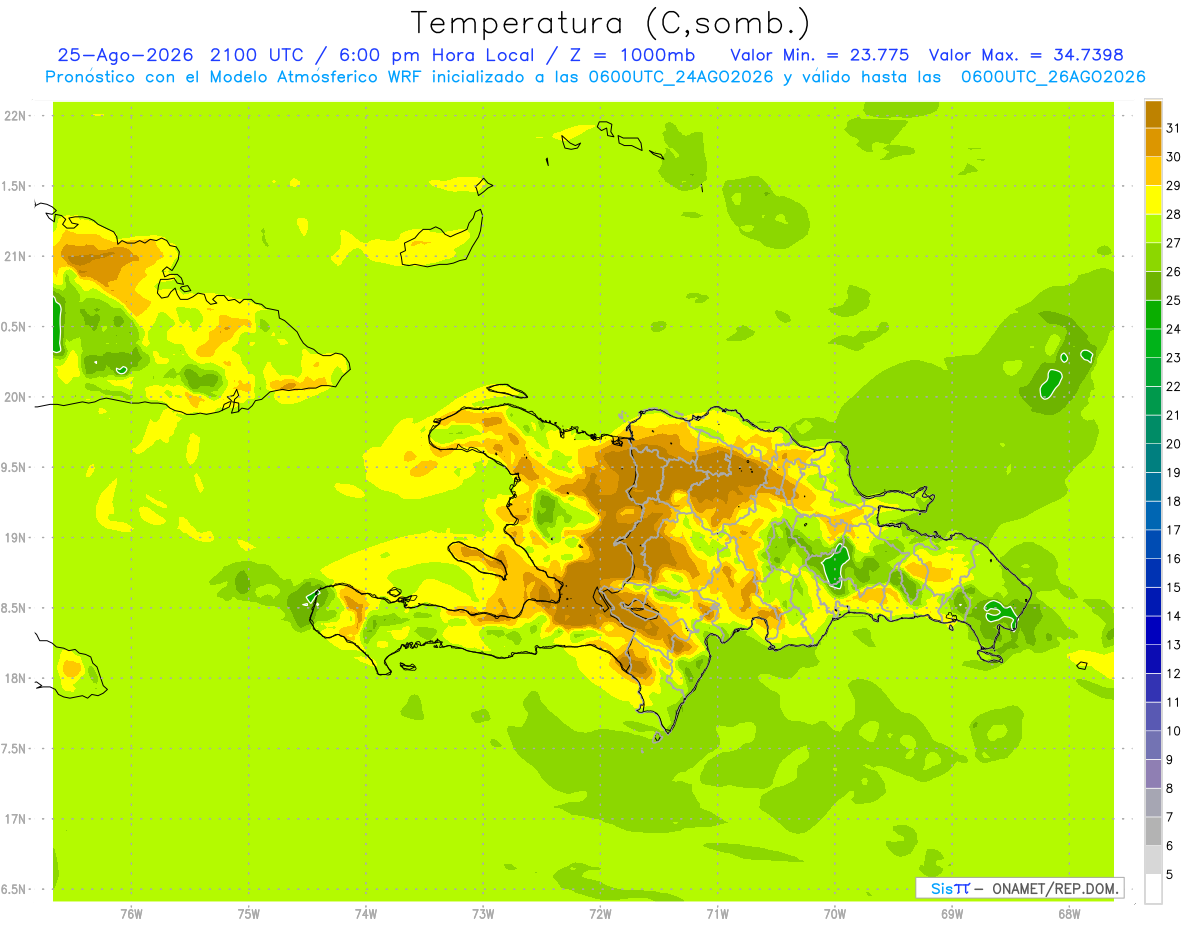Click the '68W' longitude axis label
This screenshot has height=927, width=1200.
[1069, 913]
